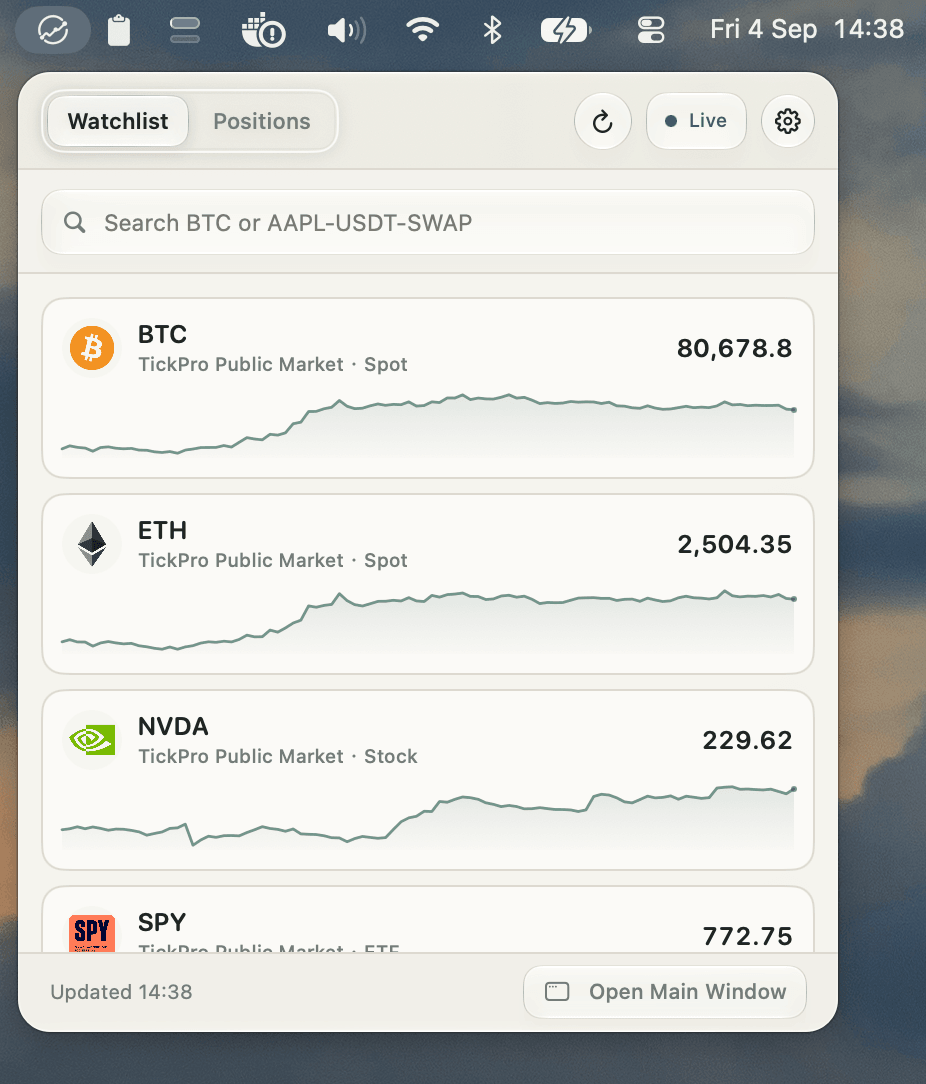Open the volume speaker menu
The width and height of the screenshot is (926, 1084).
click(x=346, y=30)
